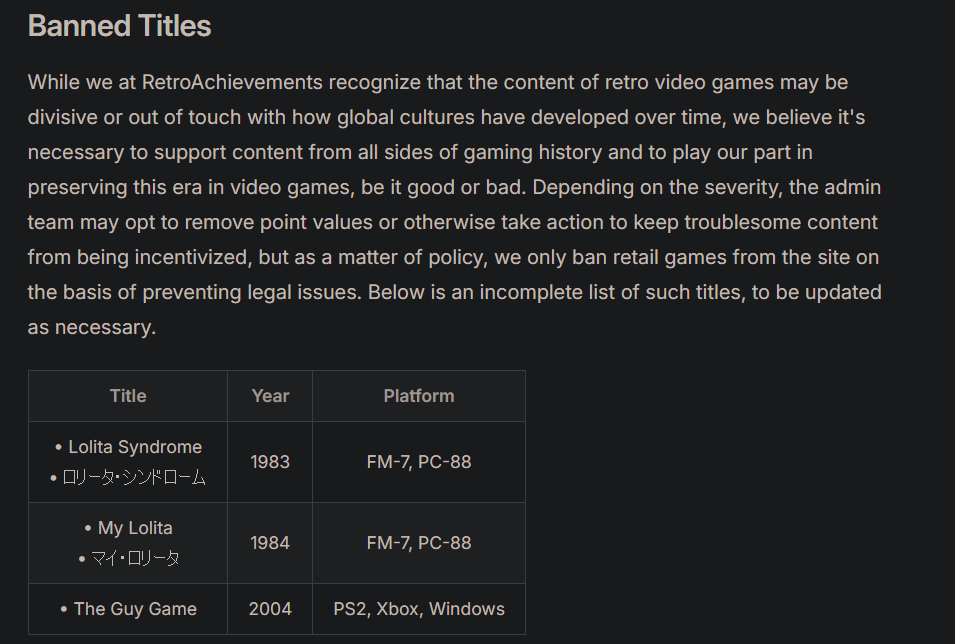Select the 2004 year cell
The image size is (955, 644).
(270, 609)
